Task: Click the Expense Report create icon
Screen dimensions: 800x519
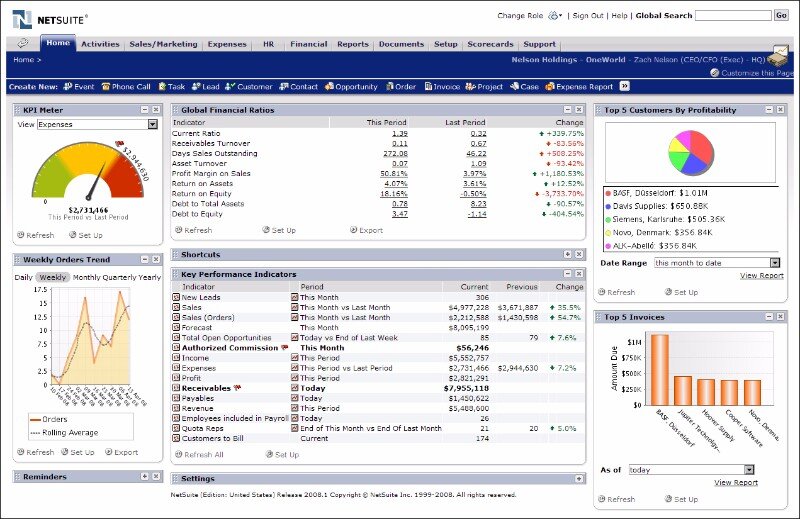Action: [547, 87]
